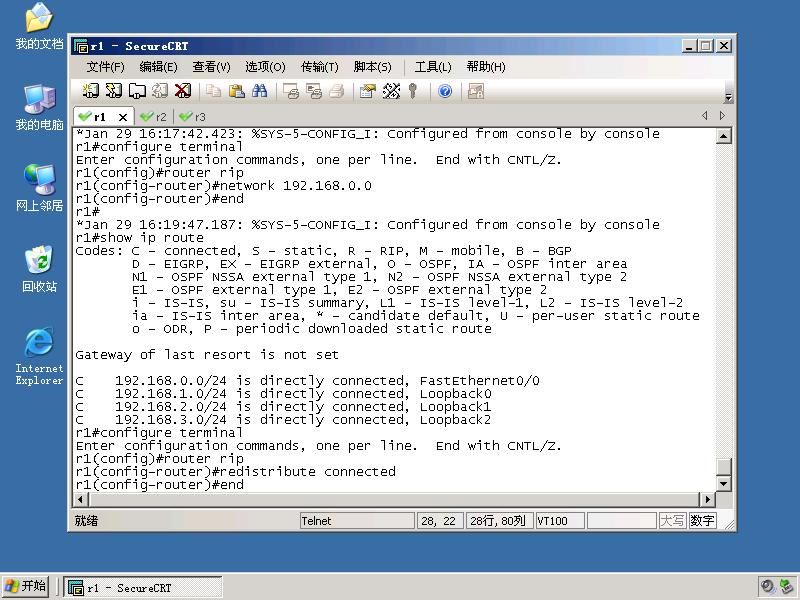Click the tab scroll left arrow
This screenshot has width=800, height=600.
(705, 116)
